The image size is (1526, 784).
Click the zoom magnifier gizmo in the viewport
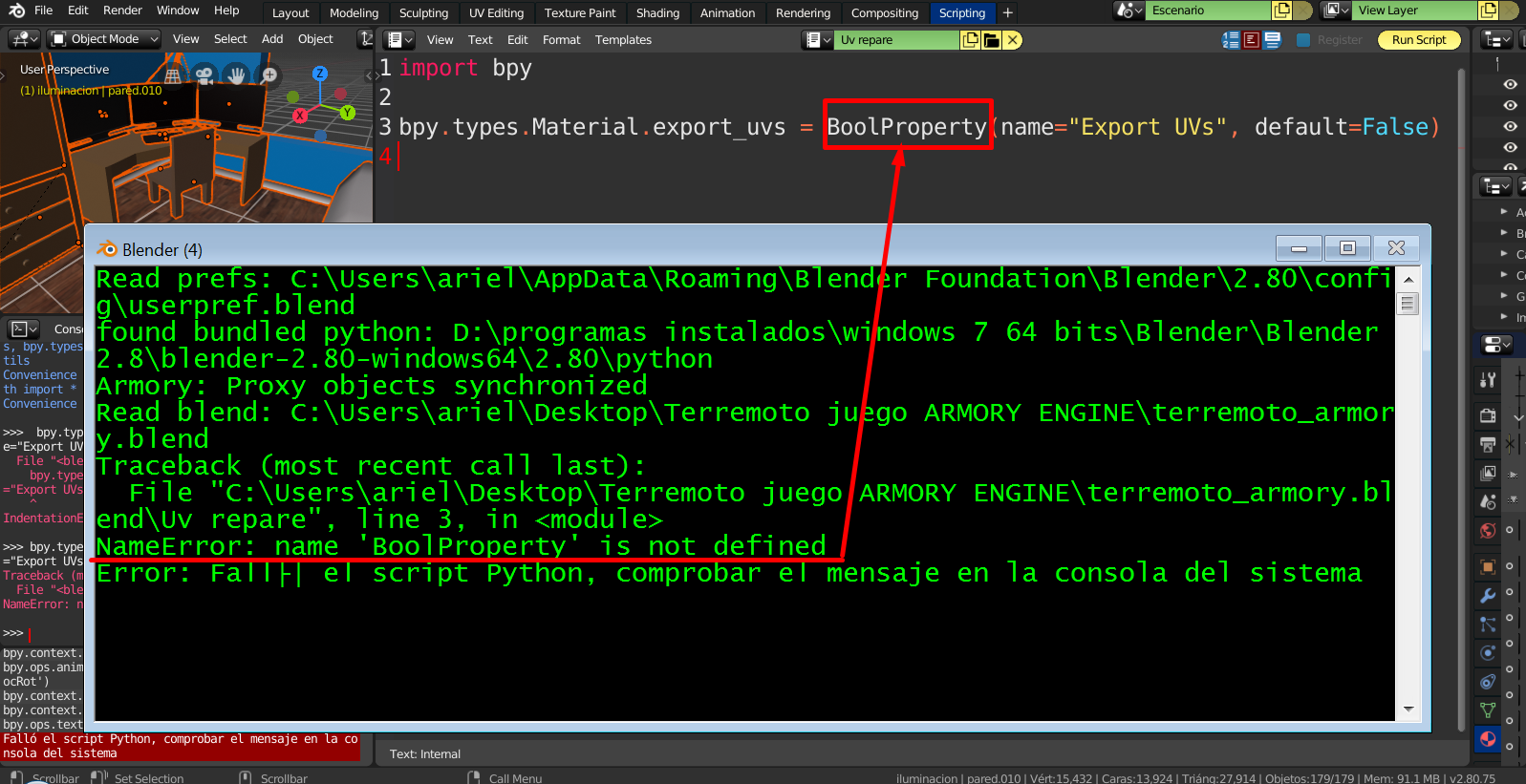coord(269,74)
